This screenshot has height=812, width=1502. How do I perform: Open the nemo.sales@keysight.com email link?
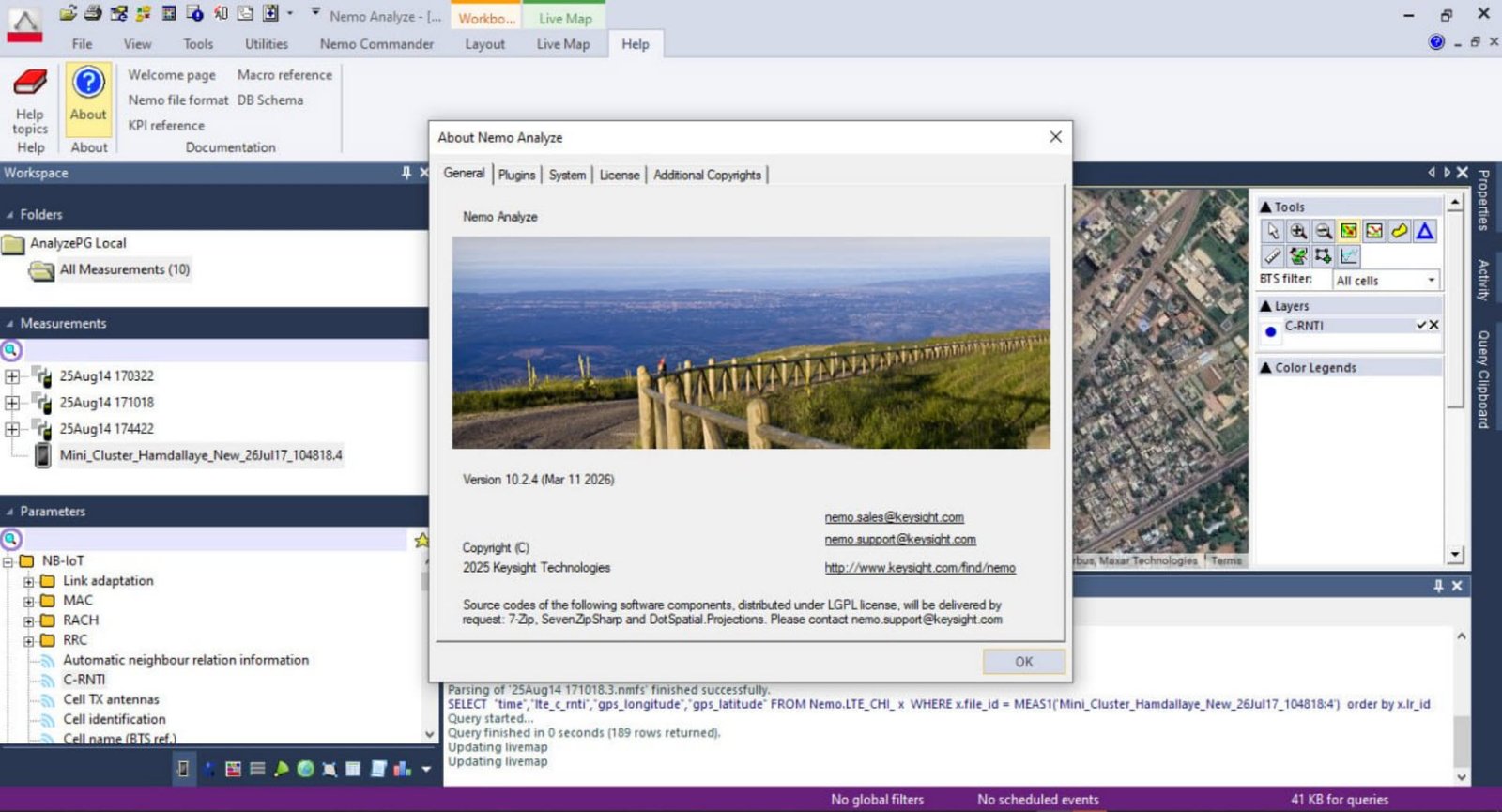(895, 517)
